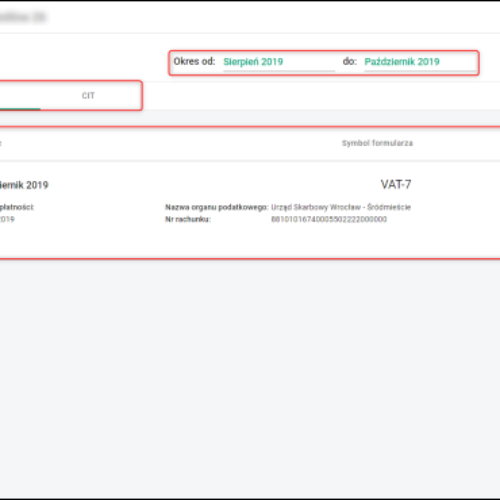Click the payment date value ending 2019
This screenshot has width=500, height=500.
(7, 219)
